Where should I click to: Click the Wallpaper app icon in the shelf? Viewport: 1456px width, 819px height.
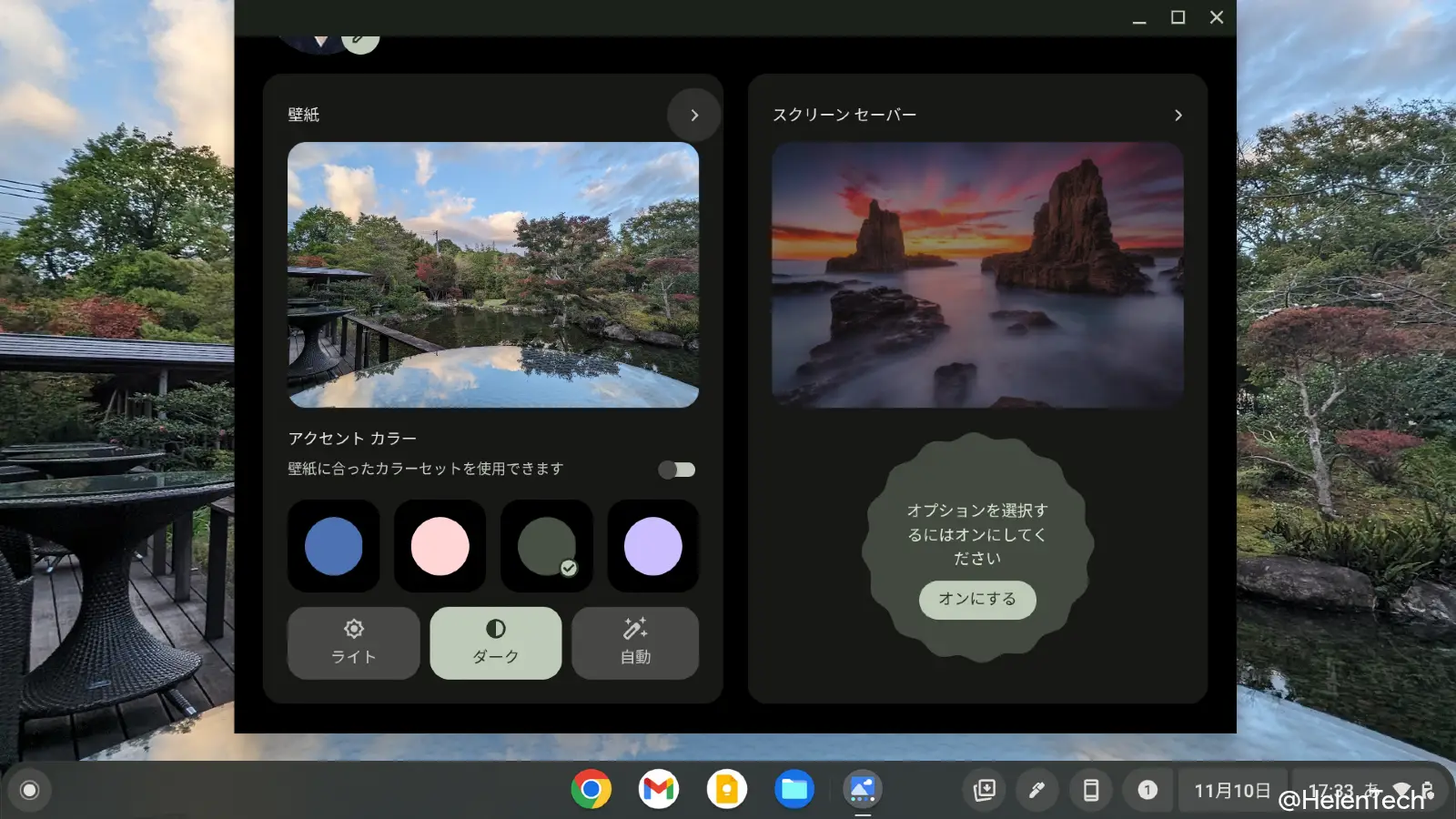tap(863, 789)
